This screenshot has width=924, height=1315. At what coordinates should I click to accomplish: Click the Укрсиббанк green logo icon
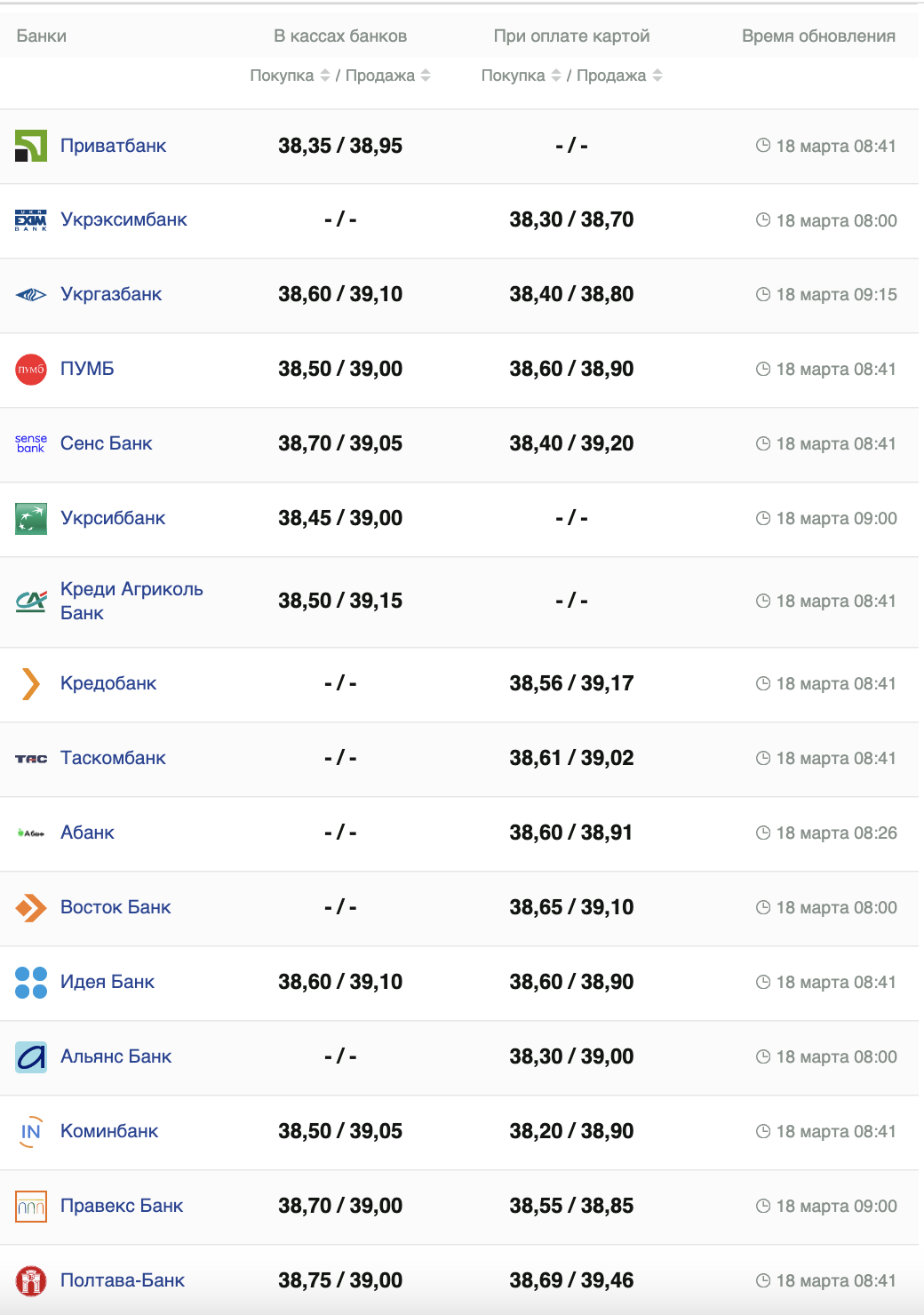click(x=31, y=519)
